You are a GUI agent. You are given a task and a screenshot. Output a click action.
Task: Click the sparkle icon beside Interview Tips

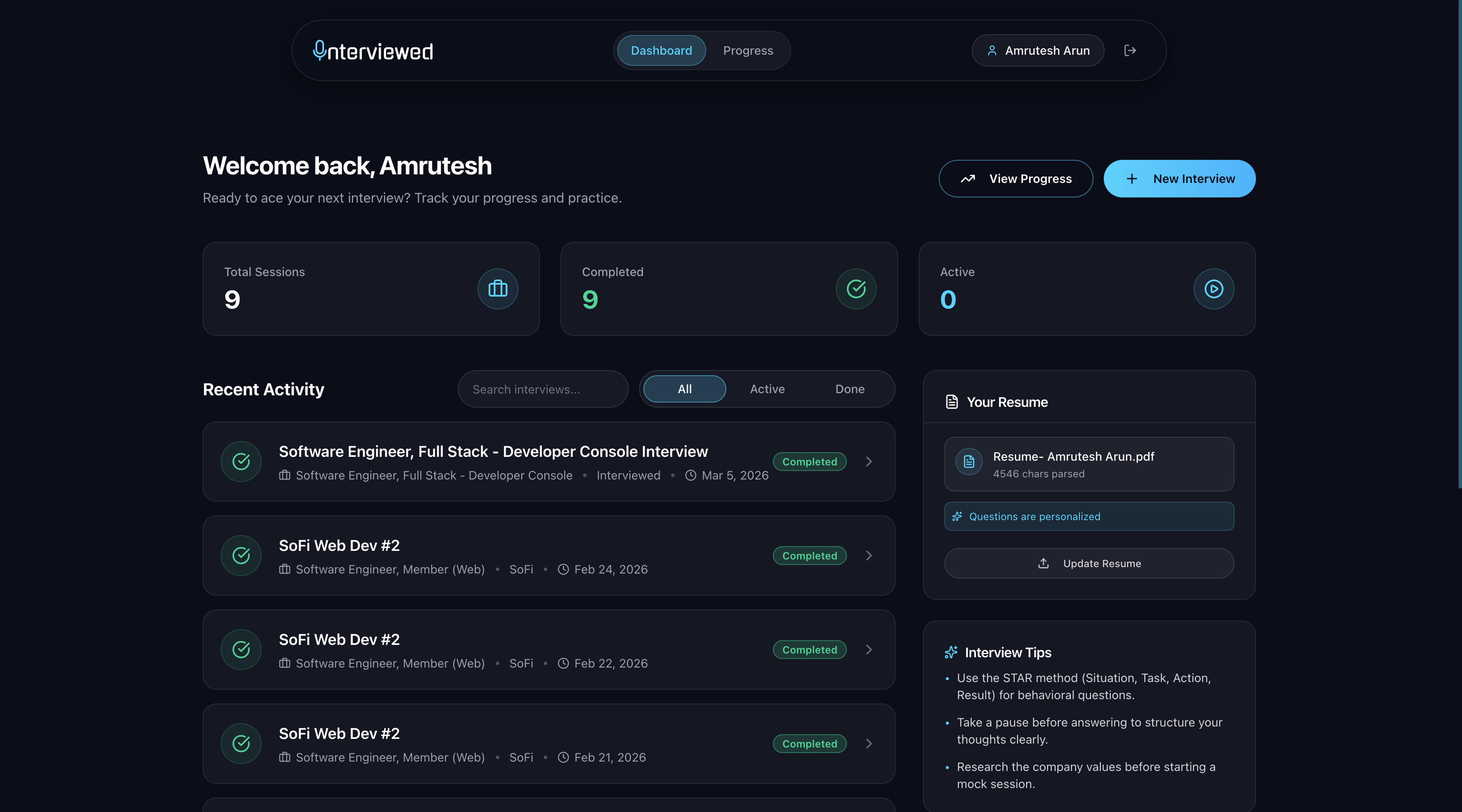pos(951,653)
